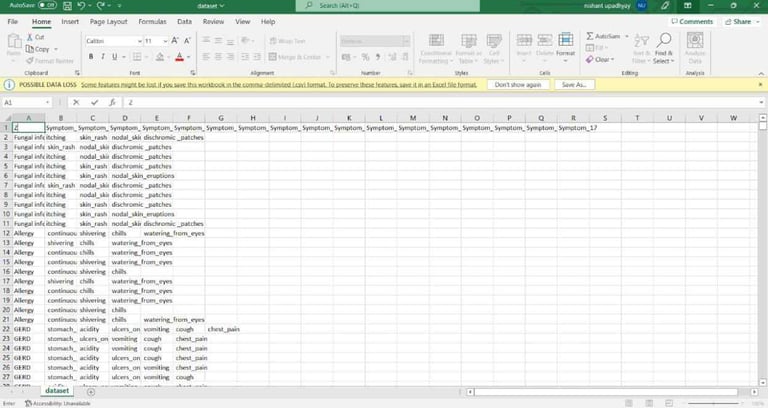Click the Share button
This screenshot has width=768, height=408.
741,22
